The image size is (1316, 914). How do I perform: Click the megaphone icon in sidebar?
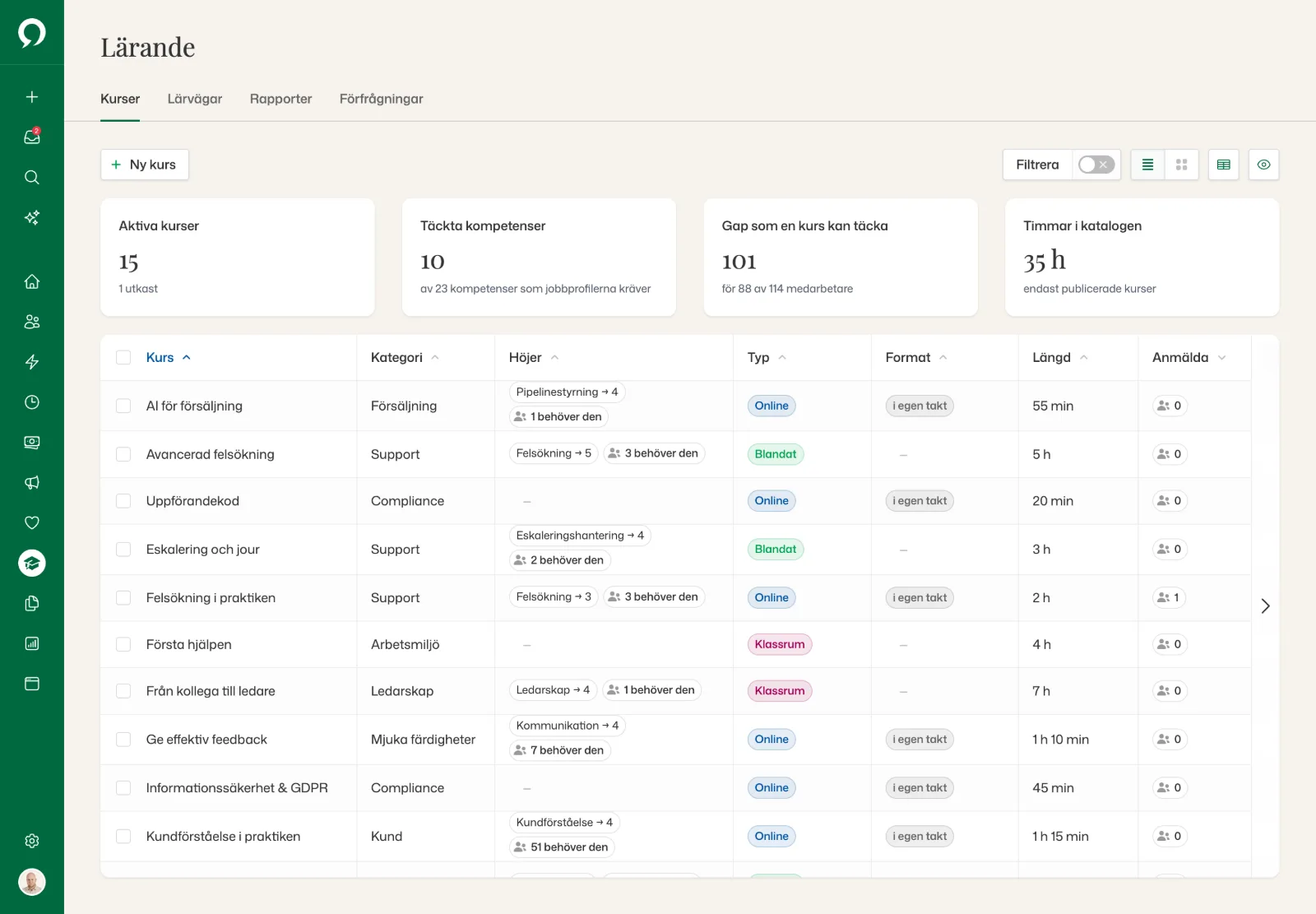(x=32, y=483)
